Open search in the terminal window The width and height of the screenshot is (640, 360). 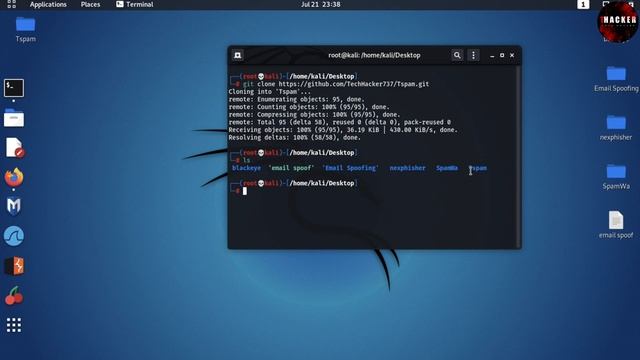point(457,55)
